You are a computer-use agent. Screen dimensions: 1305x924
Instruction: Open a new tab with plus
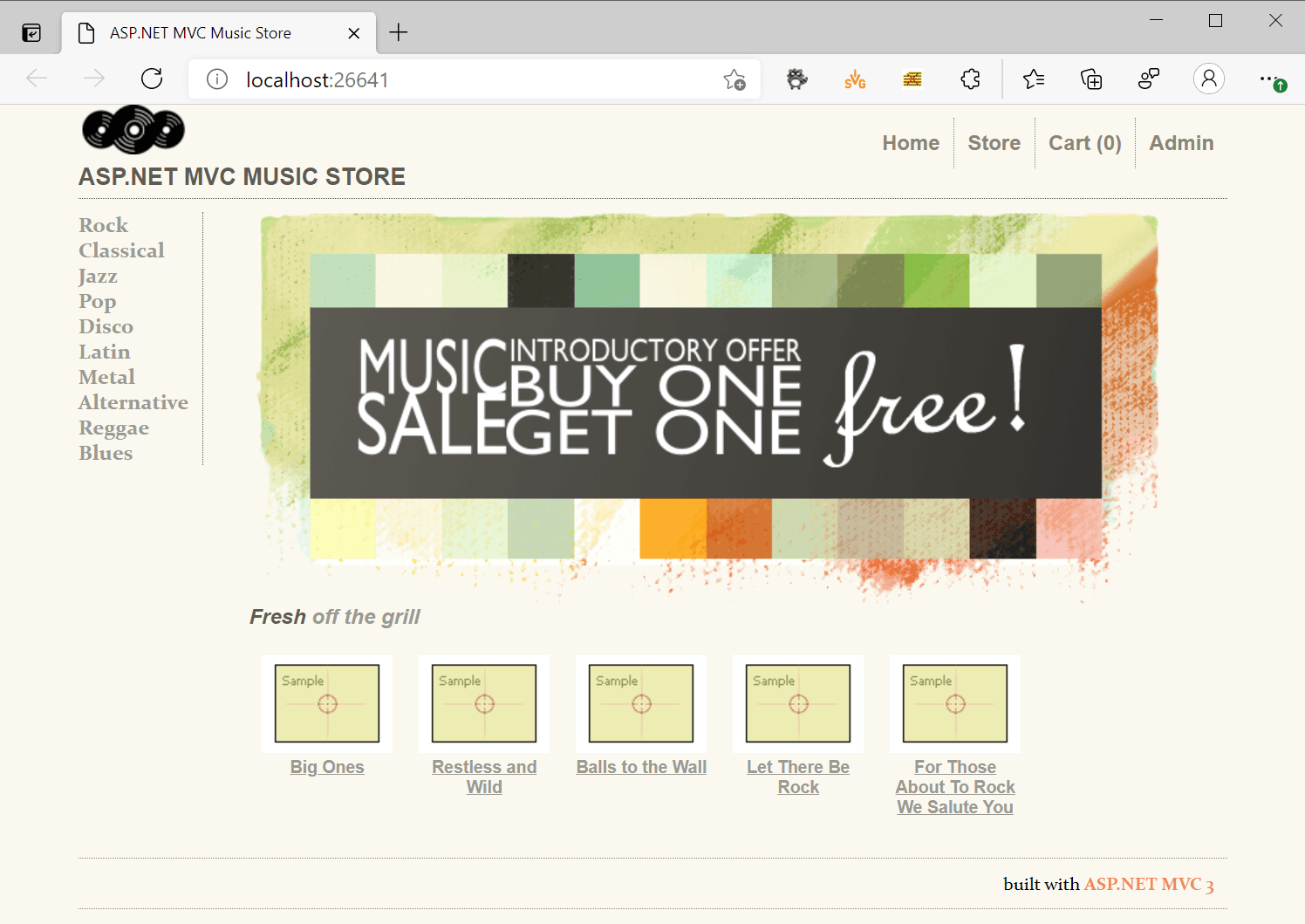coord(399,33)
